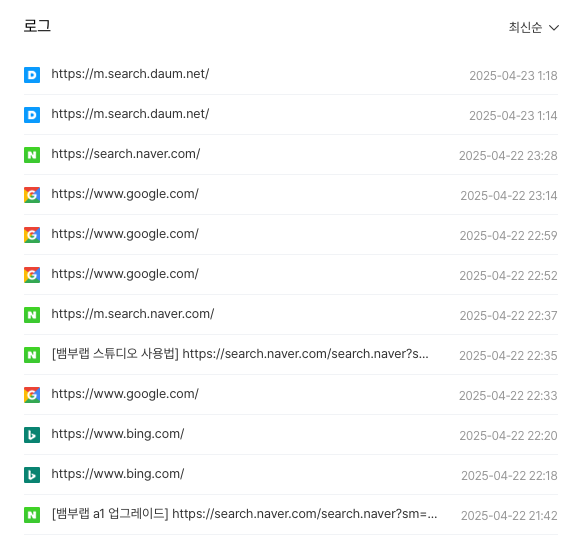582x535 pixels.
Task: Click the Google icon beside 2025-04-22 22:52
Action: (32, 275)
